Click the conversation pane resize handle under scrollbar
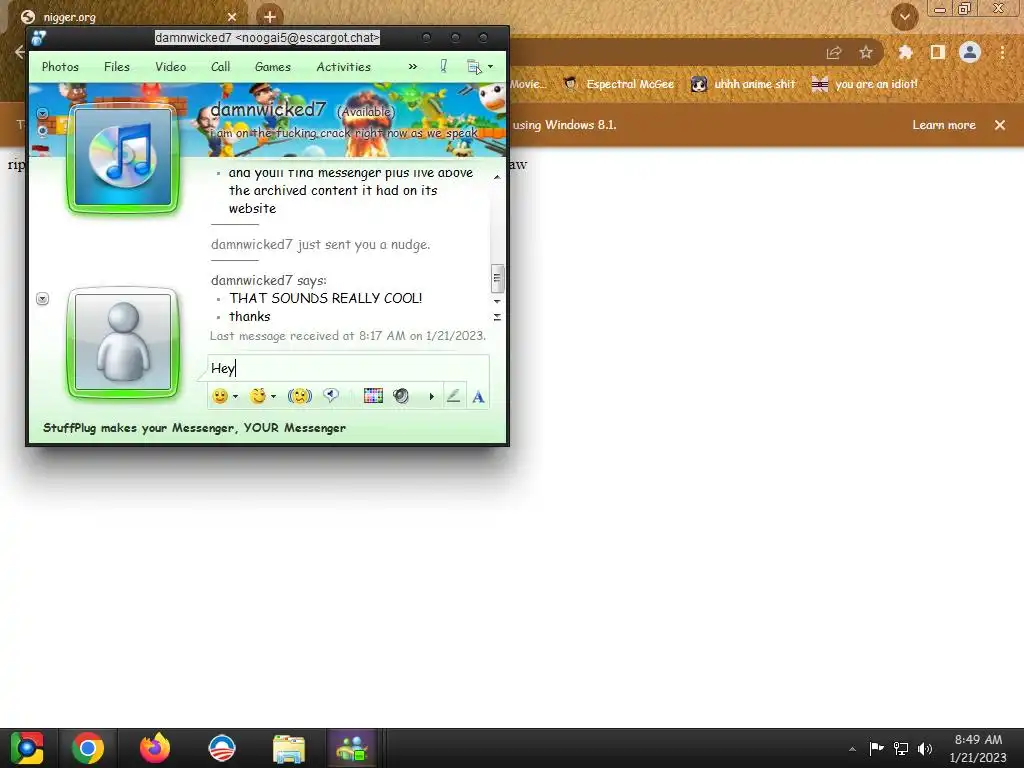 click(x=497, y=317)
